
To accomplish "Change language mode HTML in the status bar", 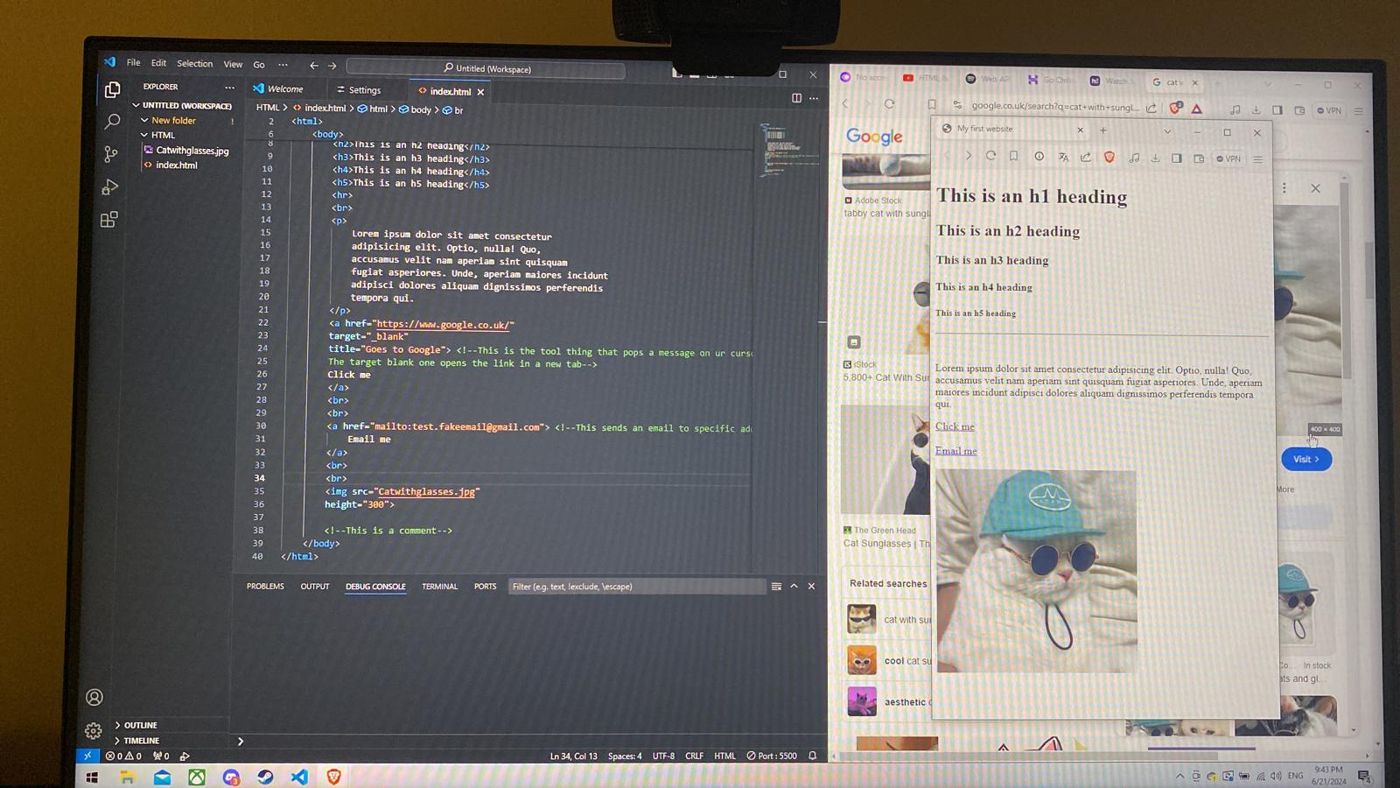I will point(725,756).
